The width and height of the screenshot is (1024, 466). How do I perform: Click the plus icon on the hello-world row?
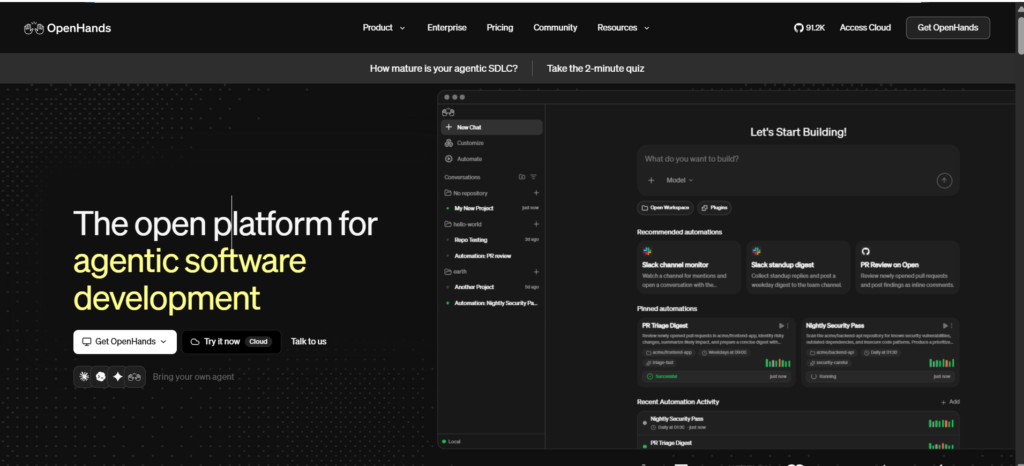point(536,224)
